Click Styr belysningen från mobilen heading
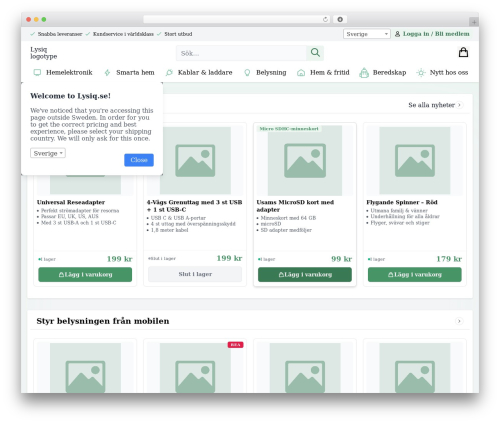Screen dimensions: 500x423 pyautogui.click(x=103, y=321)
